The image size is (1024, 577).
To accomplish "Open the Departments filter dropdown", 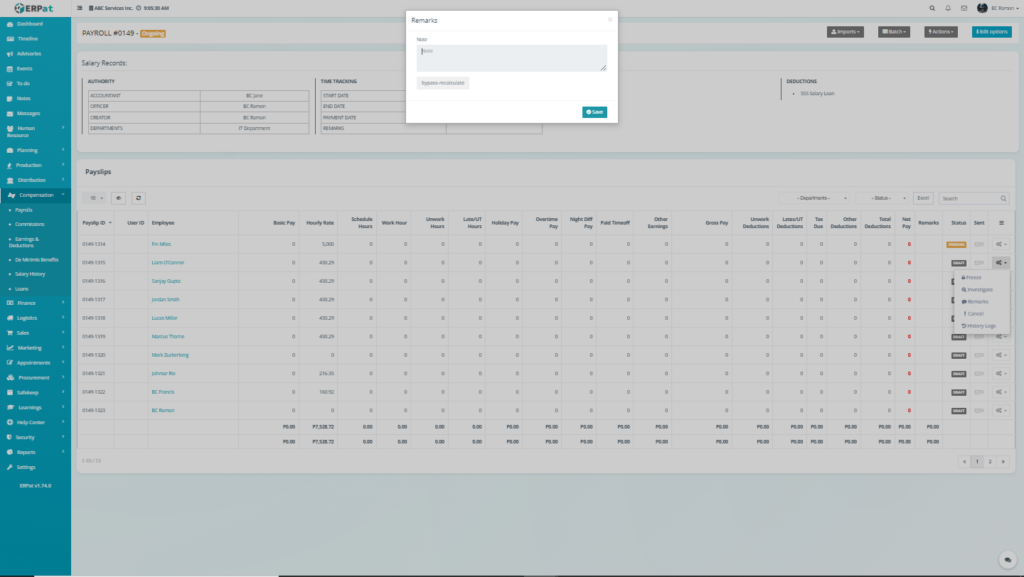I will [816, 198].
